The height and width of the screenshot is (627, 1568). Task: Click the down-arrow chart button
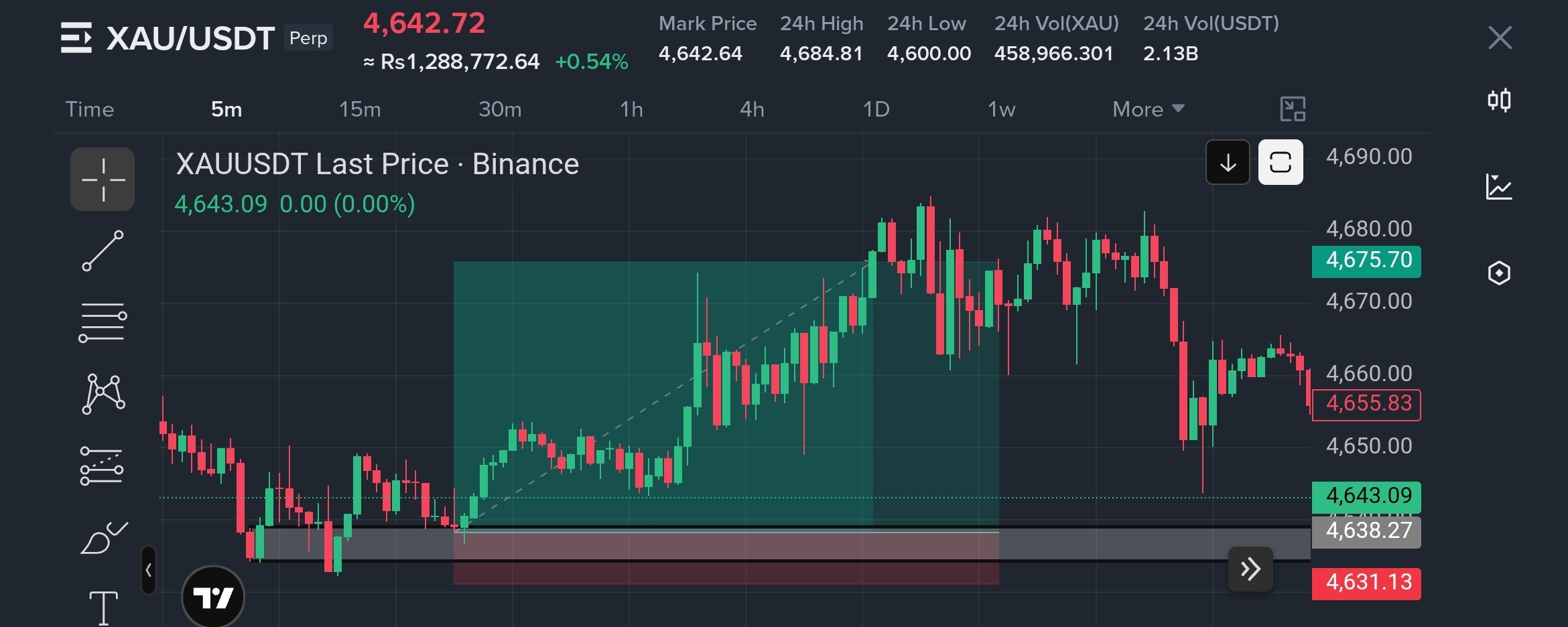1228,162
